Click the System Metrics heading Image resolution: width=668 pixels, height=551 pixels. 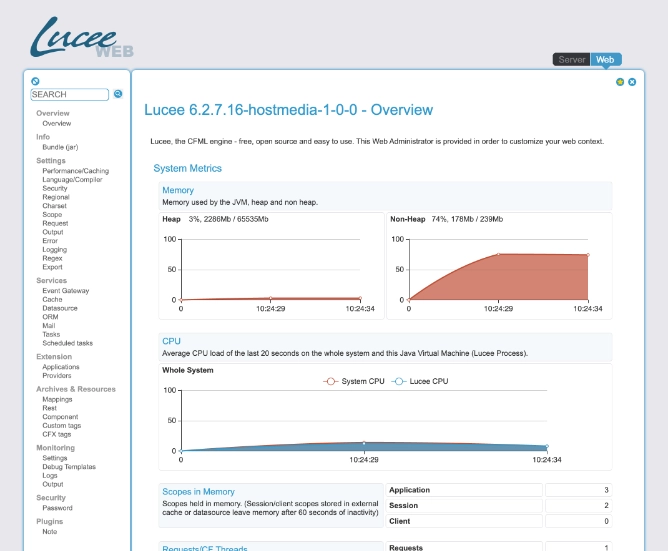187,168
